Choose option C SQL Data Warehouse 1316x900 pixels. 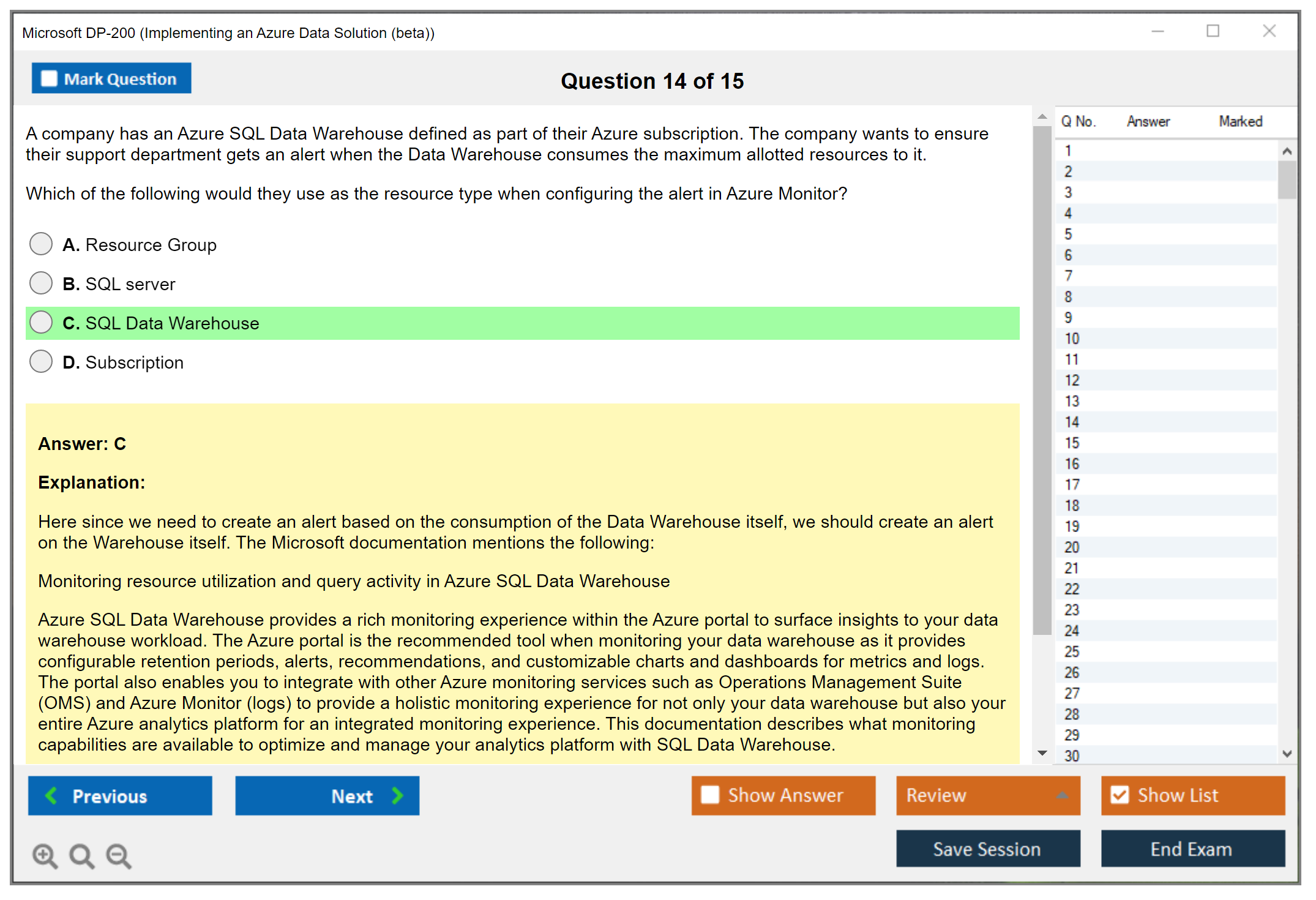pyautogui.click(x=41, y=323)
